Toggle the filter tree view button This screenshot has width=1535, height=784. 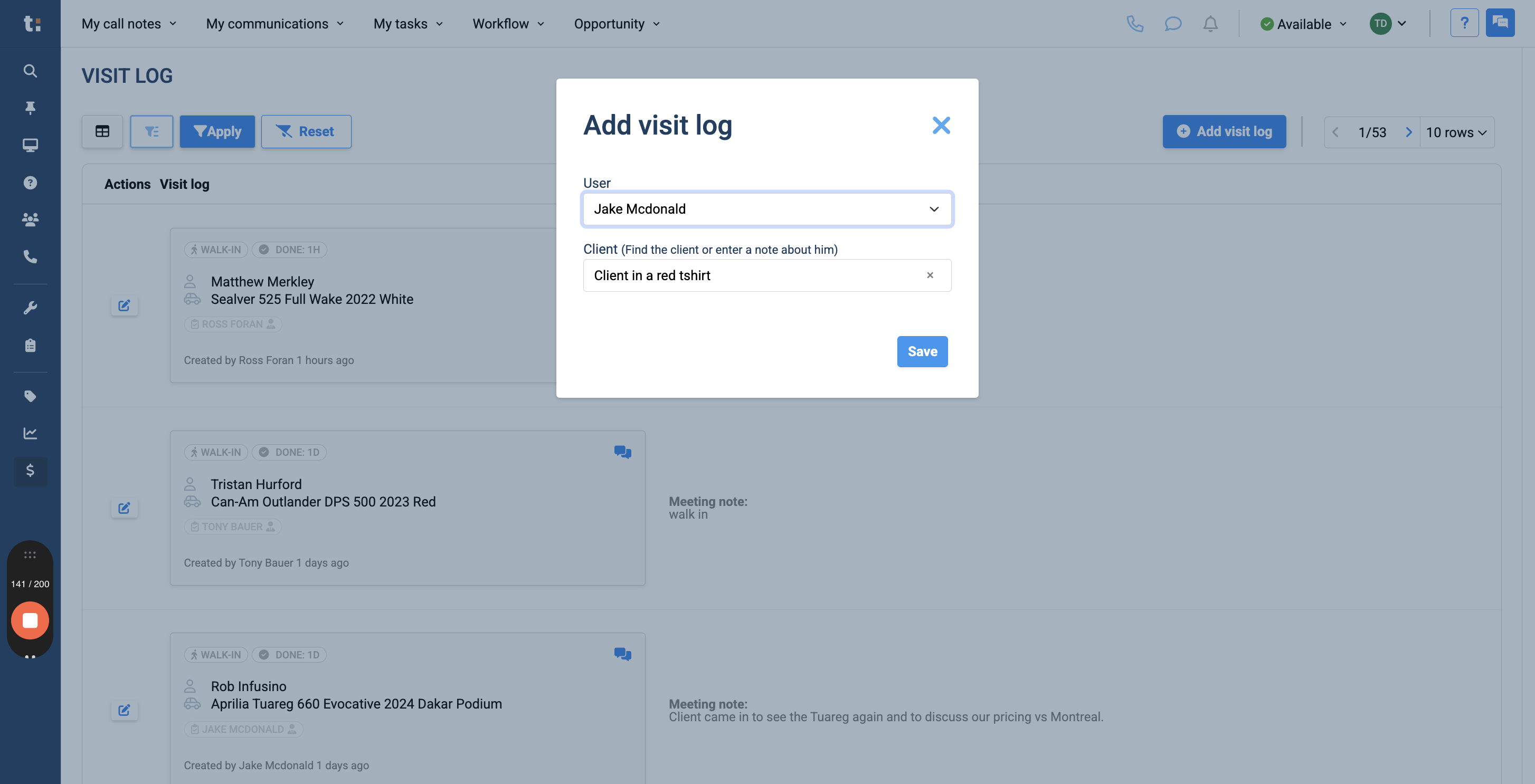pyautogui.click(x=151, y=132)
